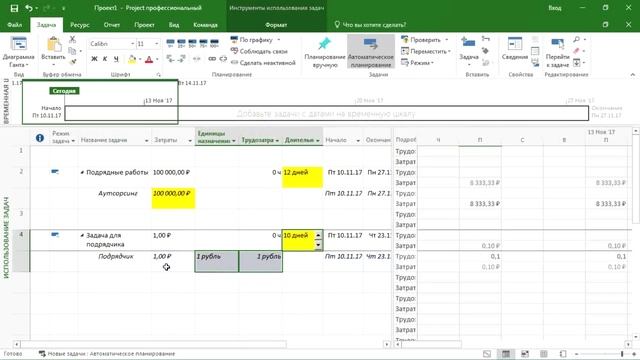The width and height of the screenshot is (640, 360).
Task: Apply the red font color
Action: click(x=149, y=59)
